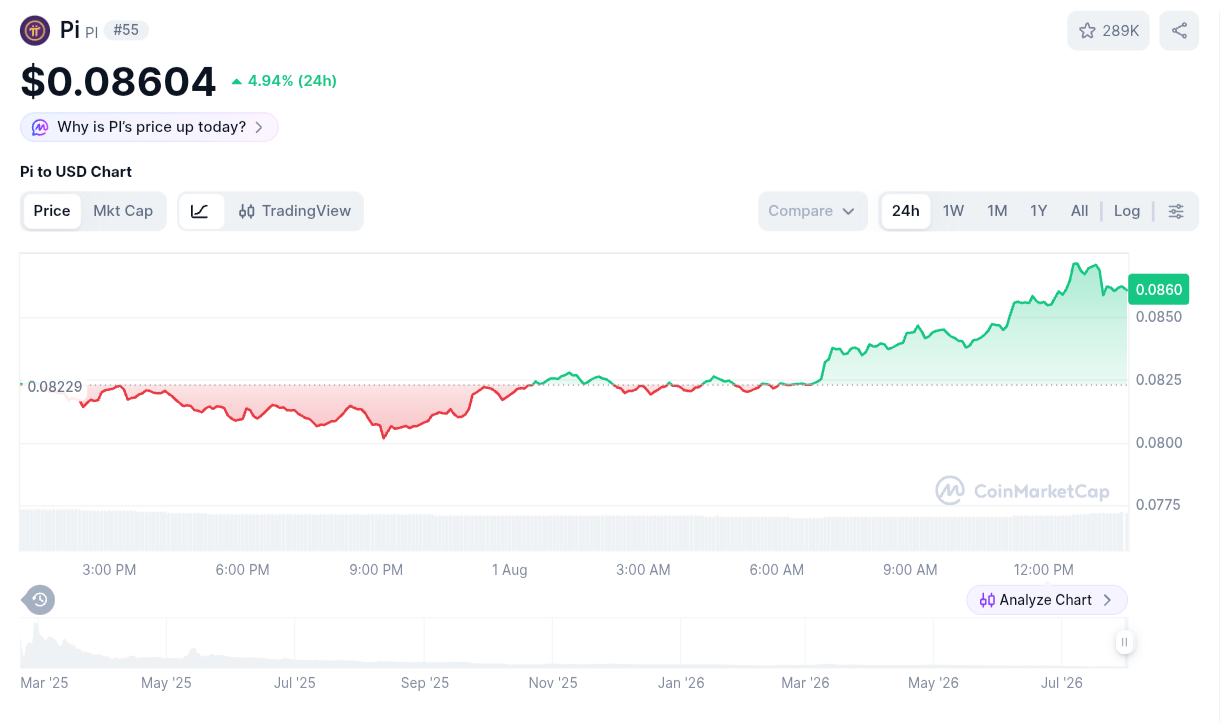Toggle the Log scale option
The image size is (1220, 723).
[x=1127, y=211]
